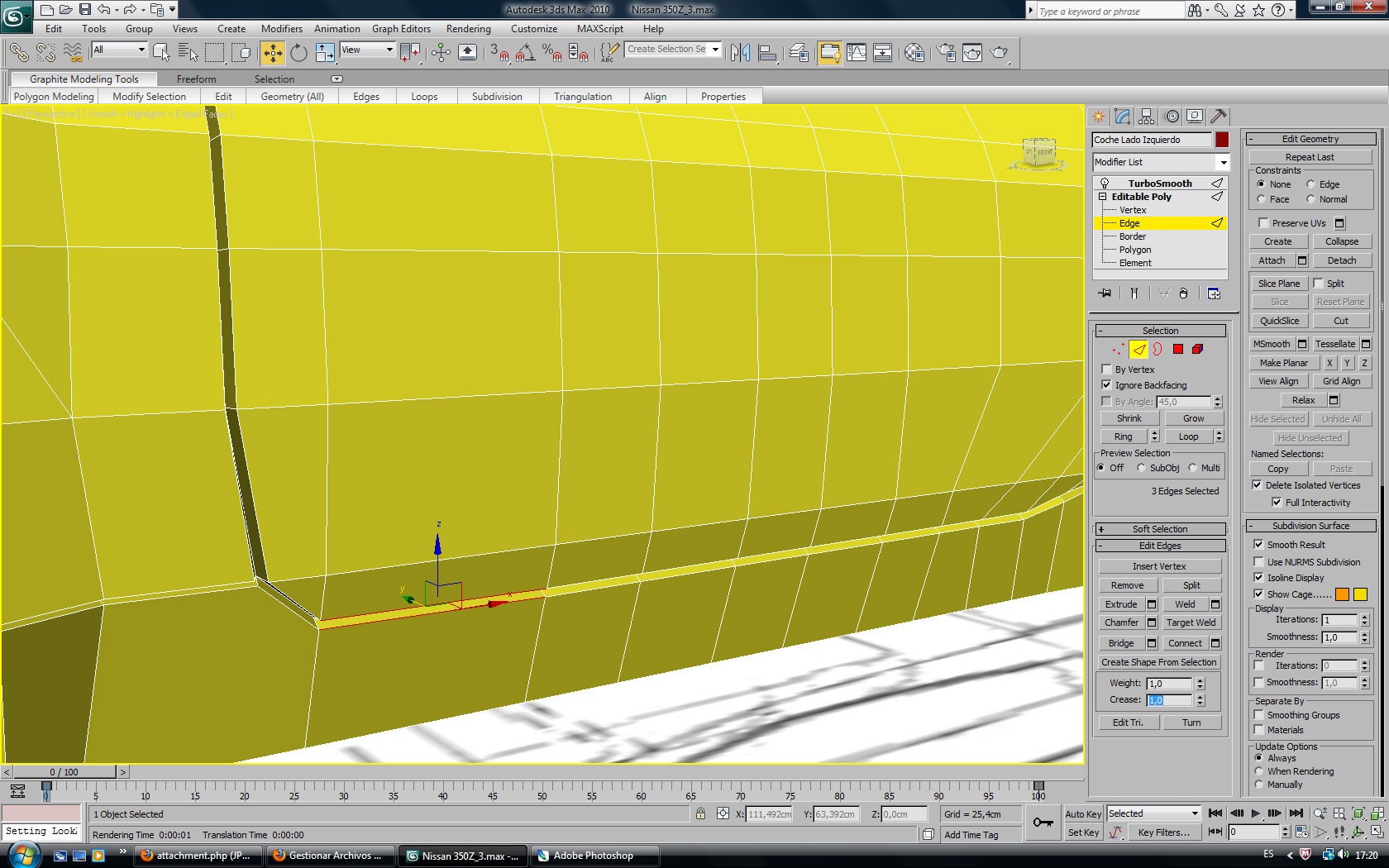Screen dimensions: 1389x868
Task: Click the Save File floppy icon
Action: pos(84,9)
